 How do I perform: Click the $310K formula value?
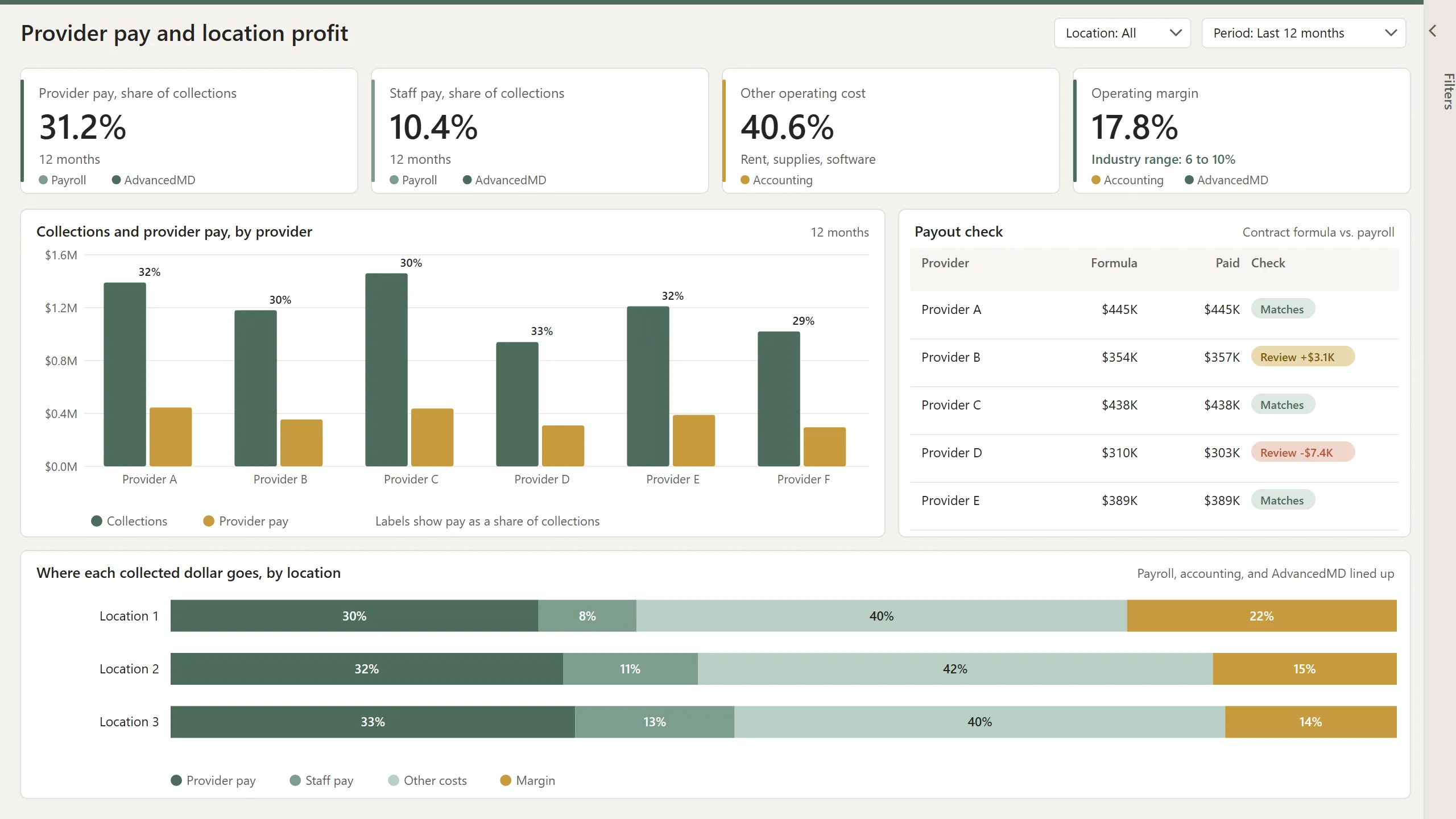[1119, 453]
